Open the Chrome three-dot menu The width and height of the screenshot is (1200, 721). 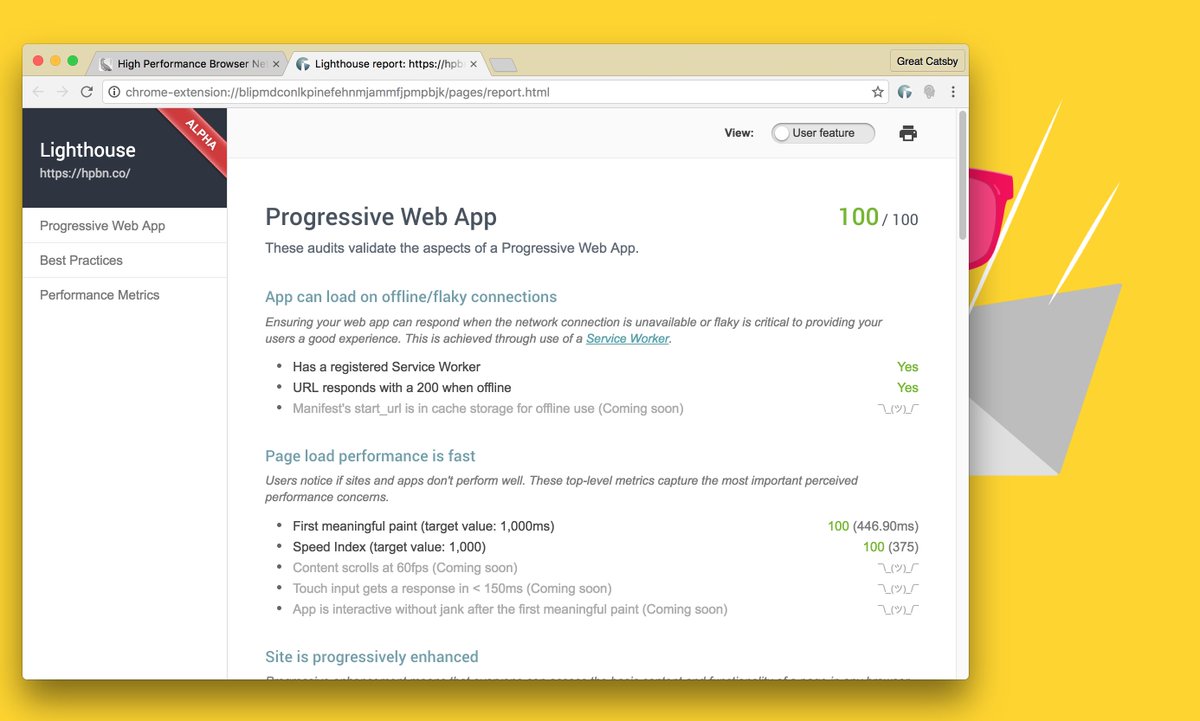953,92
